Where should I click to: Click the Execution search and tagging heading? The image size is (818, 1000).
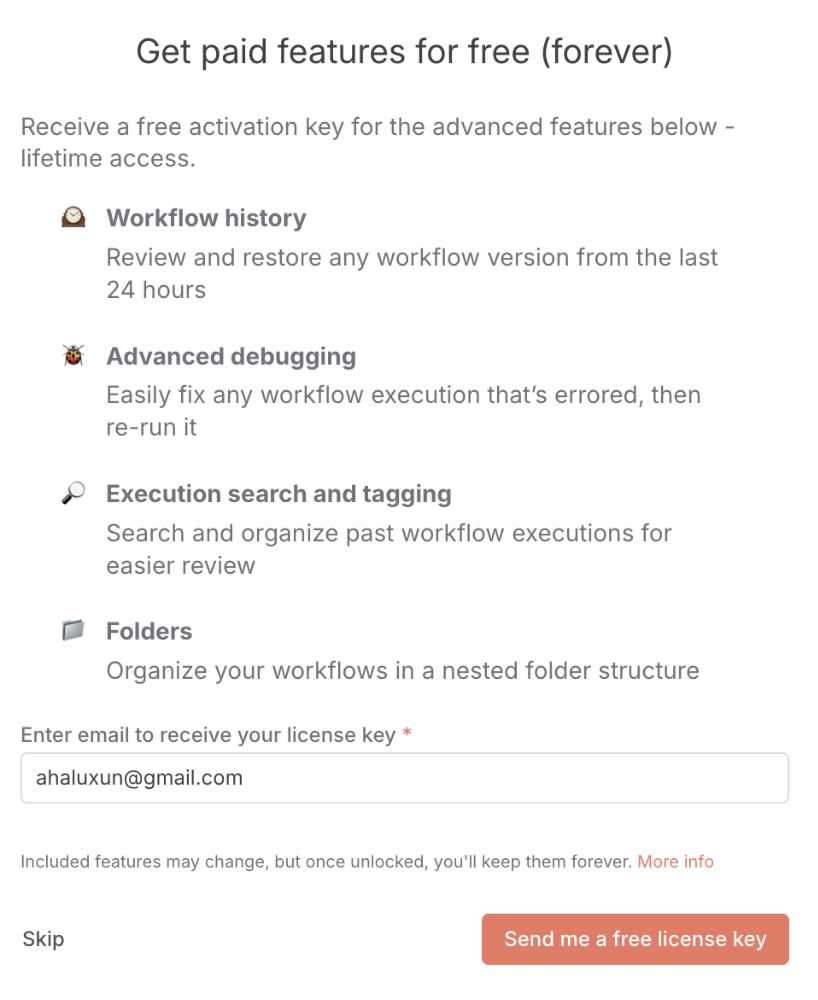pos(279,494)
